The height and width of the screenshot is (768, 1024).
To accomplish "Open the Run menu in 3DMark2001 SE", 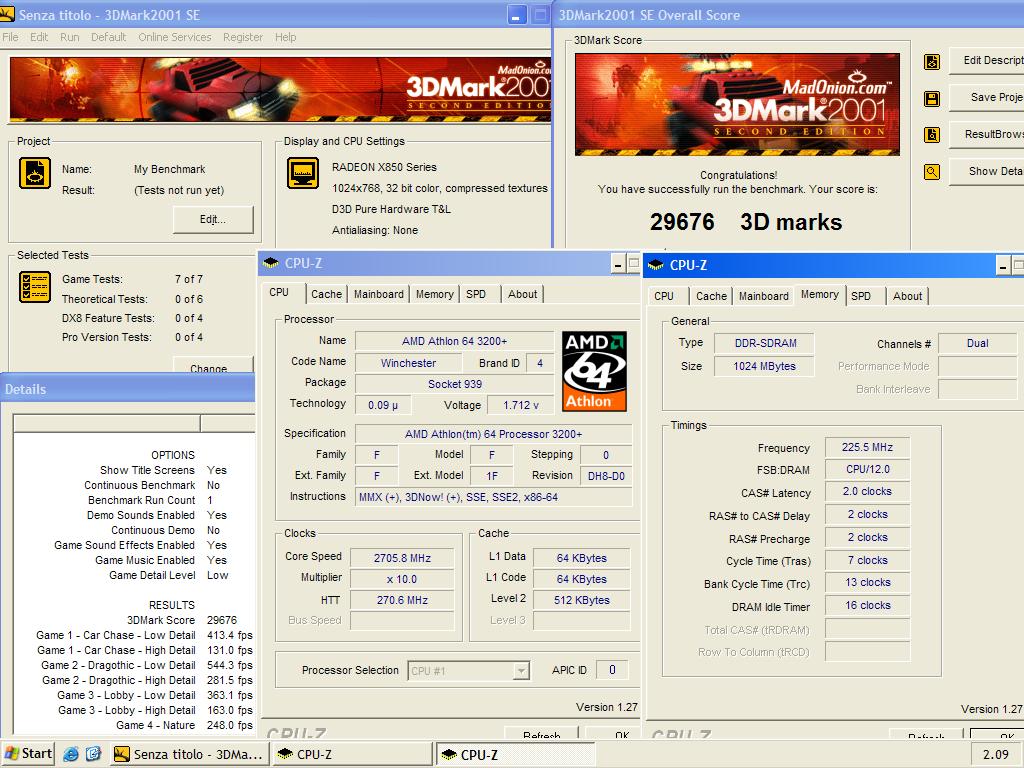I will tap(69, 37).
